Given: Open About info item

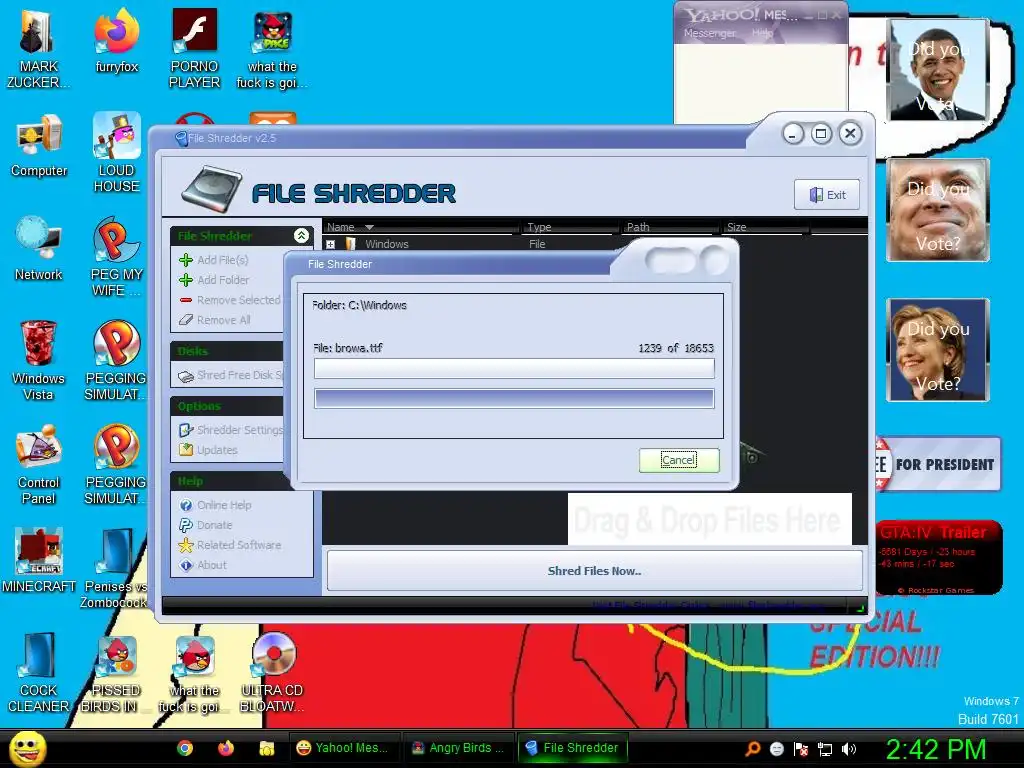Looking at the screenshot, I should (203, 565).
